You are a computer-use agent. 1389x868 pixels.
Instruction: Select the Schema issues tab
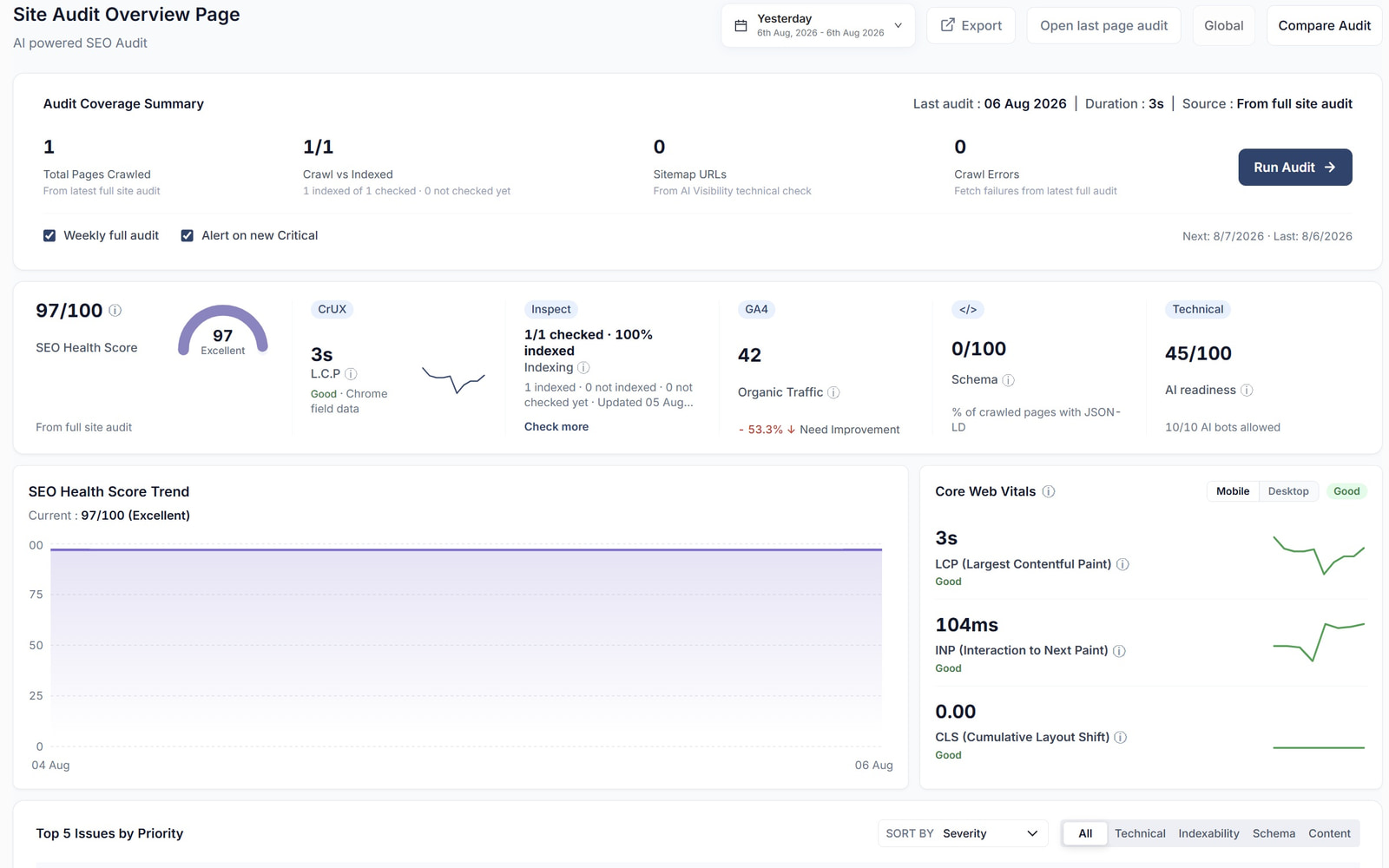coord(1274,833)
